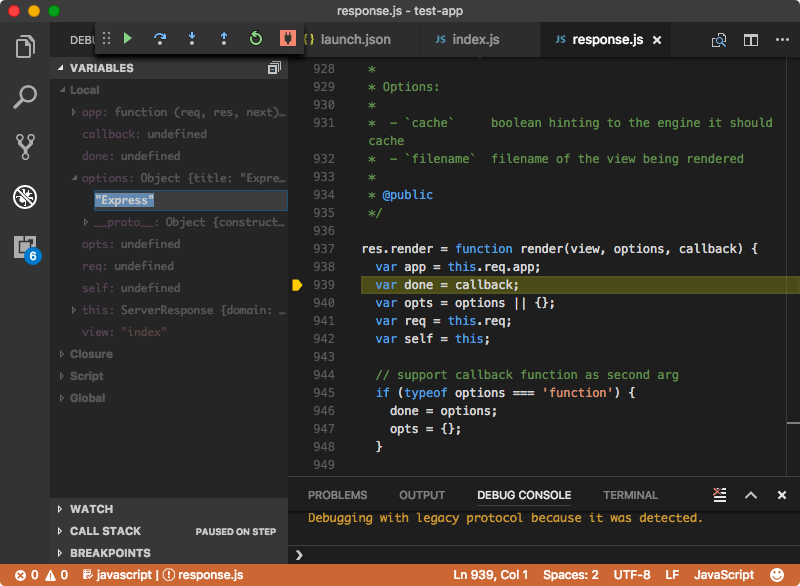
Task: Select the Debug Console tab
Action: click(x=524, y=495)
